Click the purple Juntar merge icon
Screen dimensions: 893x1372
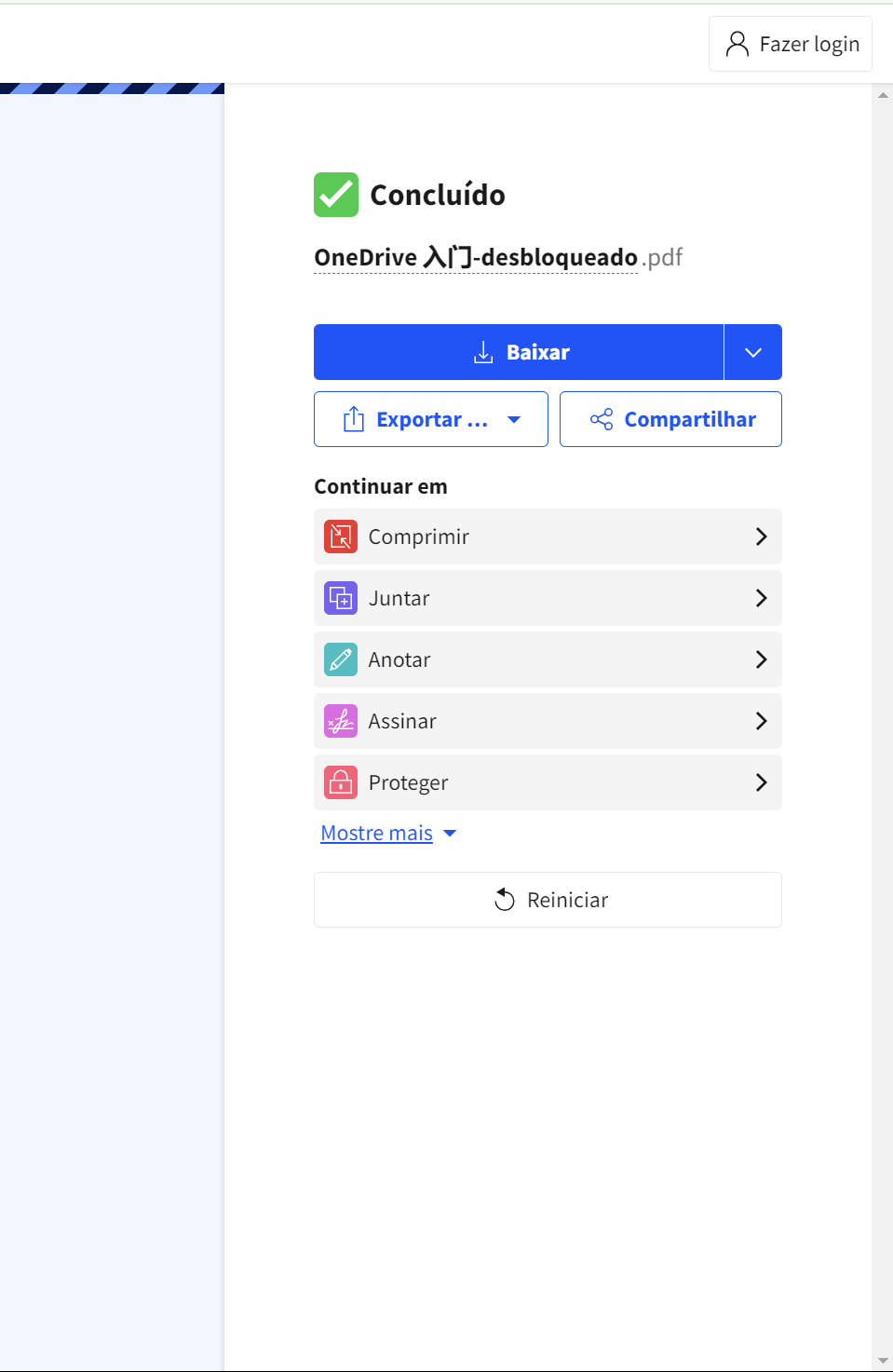pyautogui.click(x=341, y=598)
